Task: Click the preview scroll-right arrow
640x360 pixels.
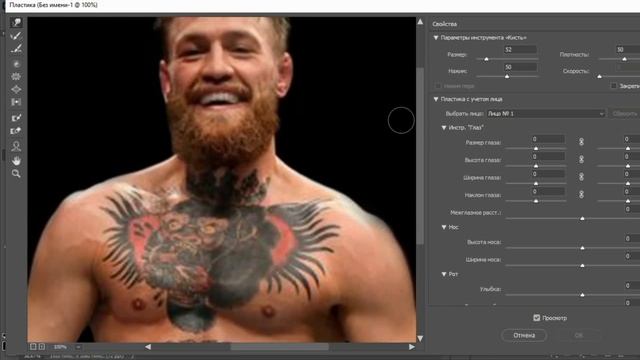Action: coord(411,347)
